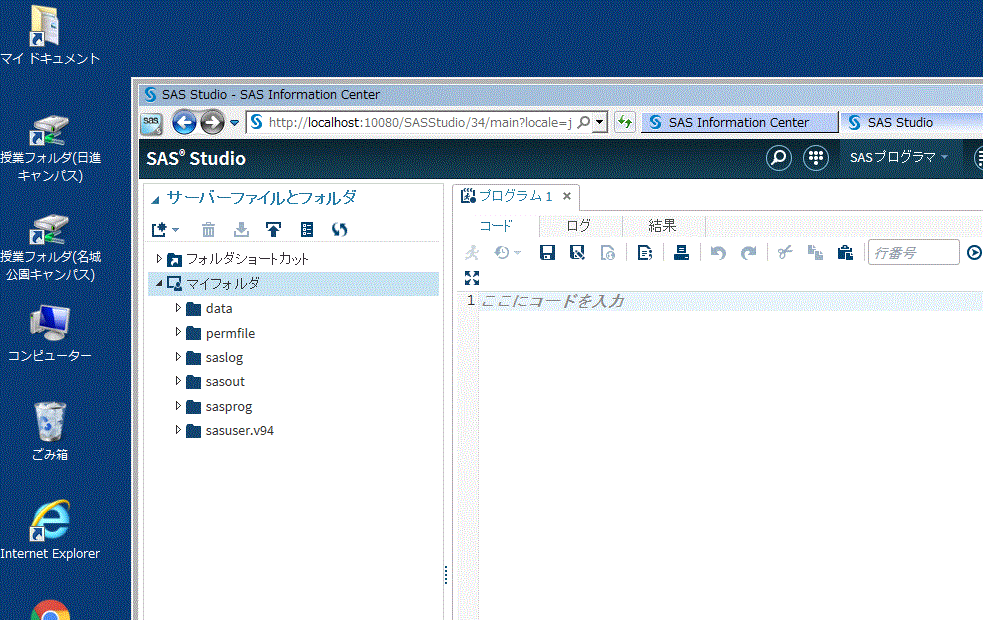Switch to SAS Studio browser tab
This screenshot has width=983, height=620.
tap(910, 122)
